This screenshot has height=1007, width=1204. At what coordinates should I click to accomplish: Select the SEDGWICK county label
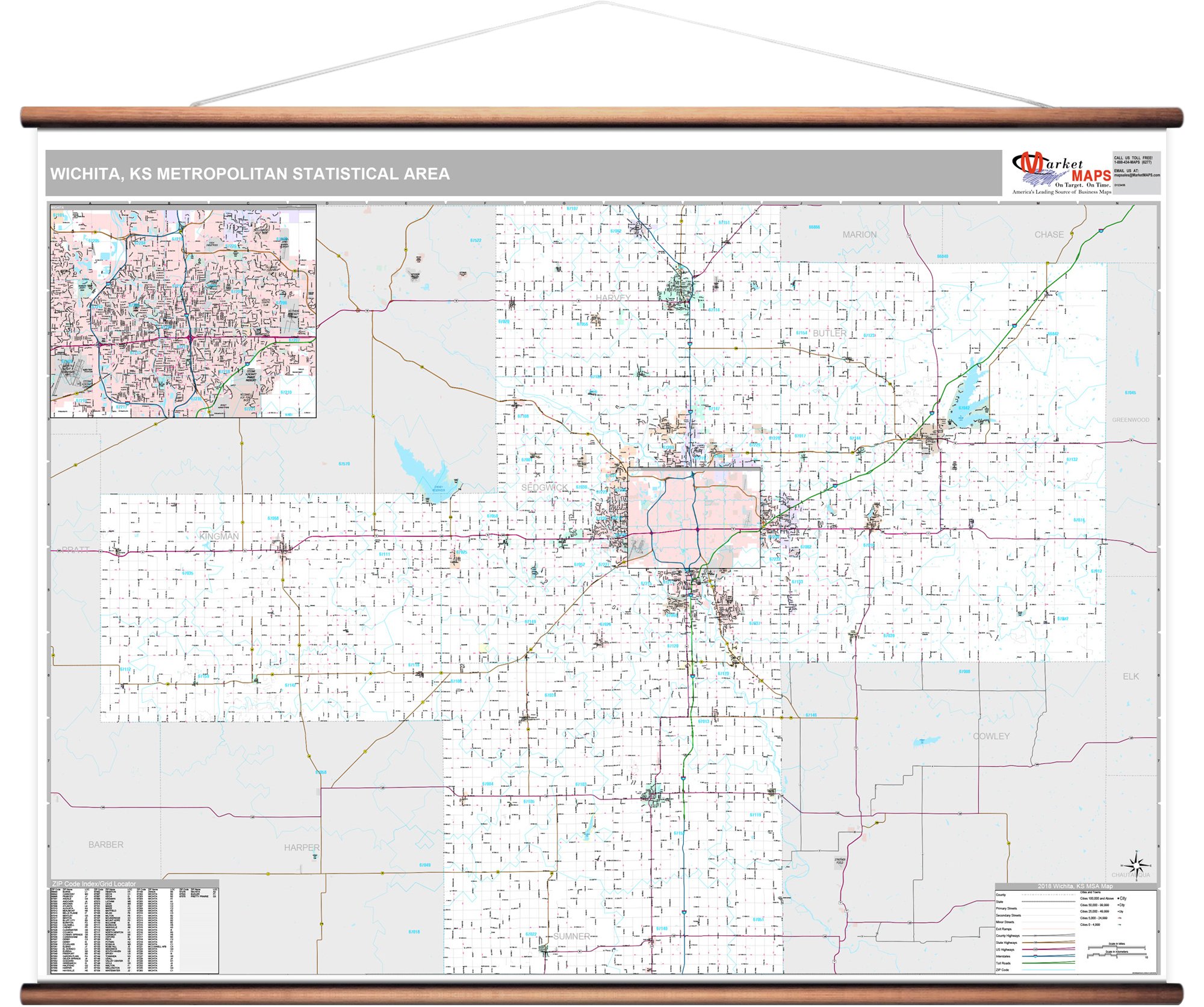pyautogui.click(x=544, y=488)
